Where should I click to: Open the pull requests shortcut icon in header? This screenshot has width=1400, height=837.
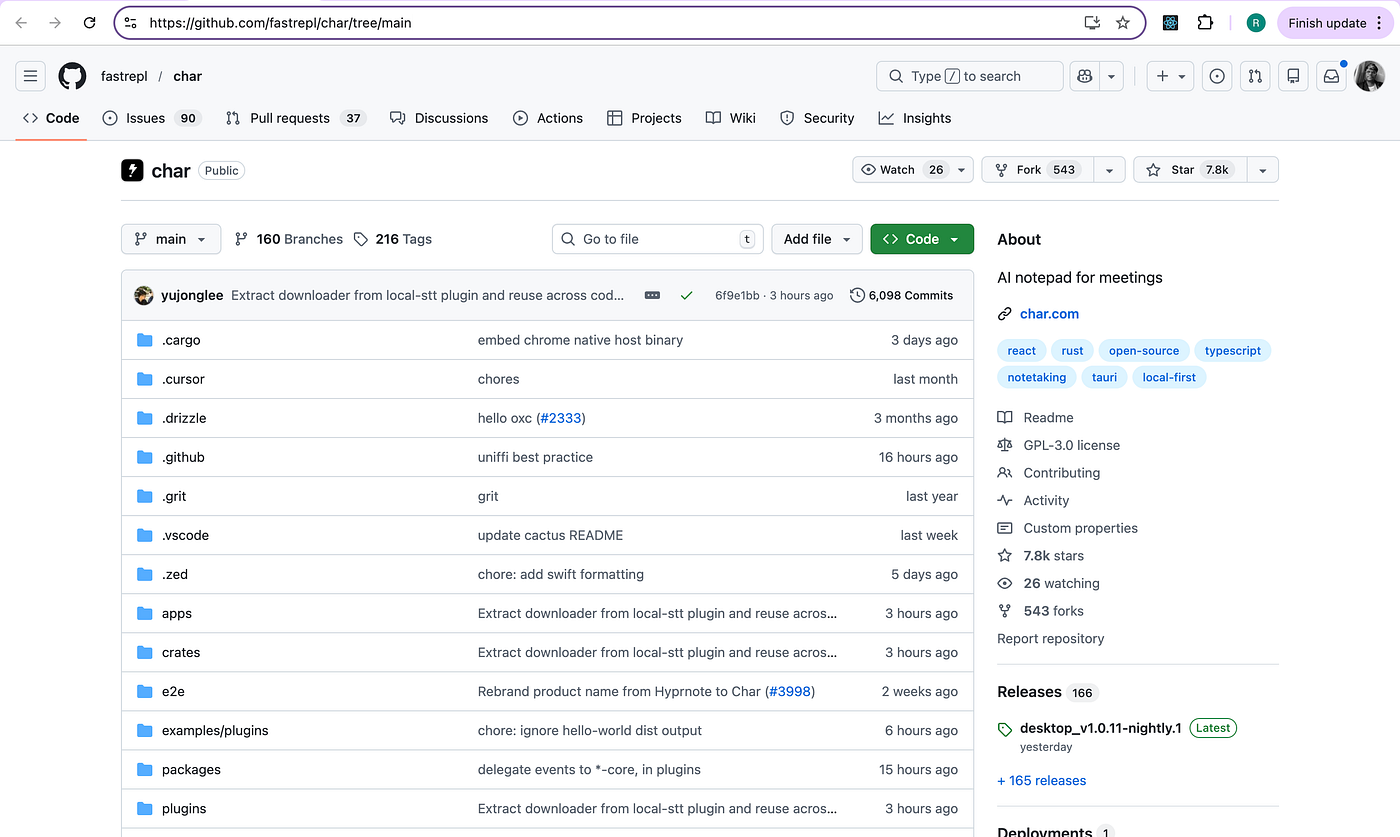click(1255, 76)
